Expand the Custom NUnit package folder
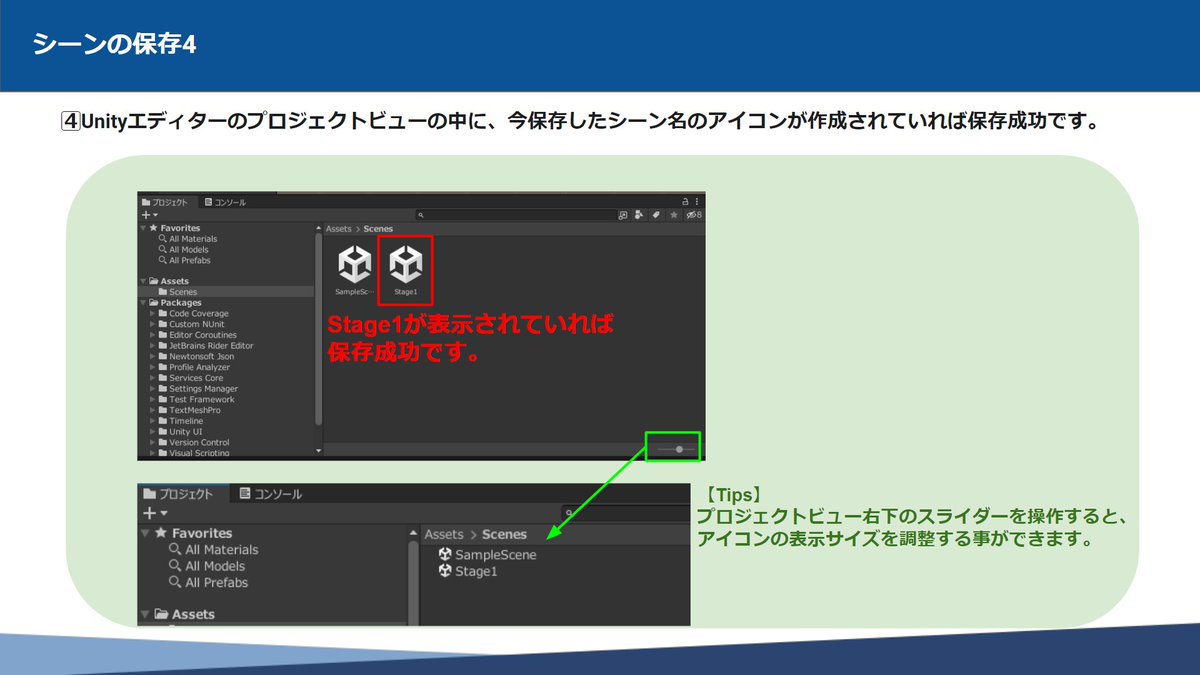Viewport: 1200px width, 675px height. 151,324
